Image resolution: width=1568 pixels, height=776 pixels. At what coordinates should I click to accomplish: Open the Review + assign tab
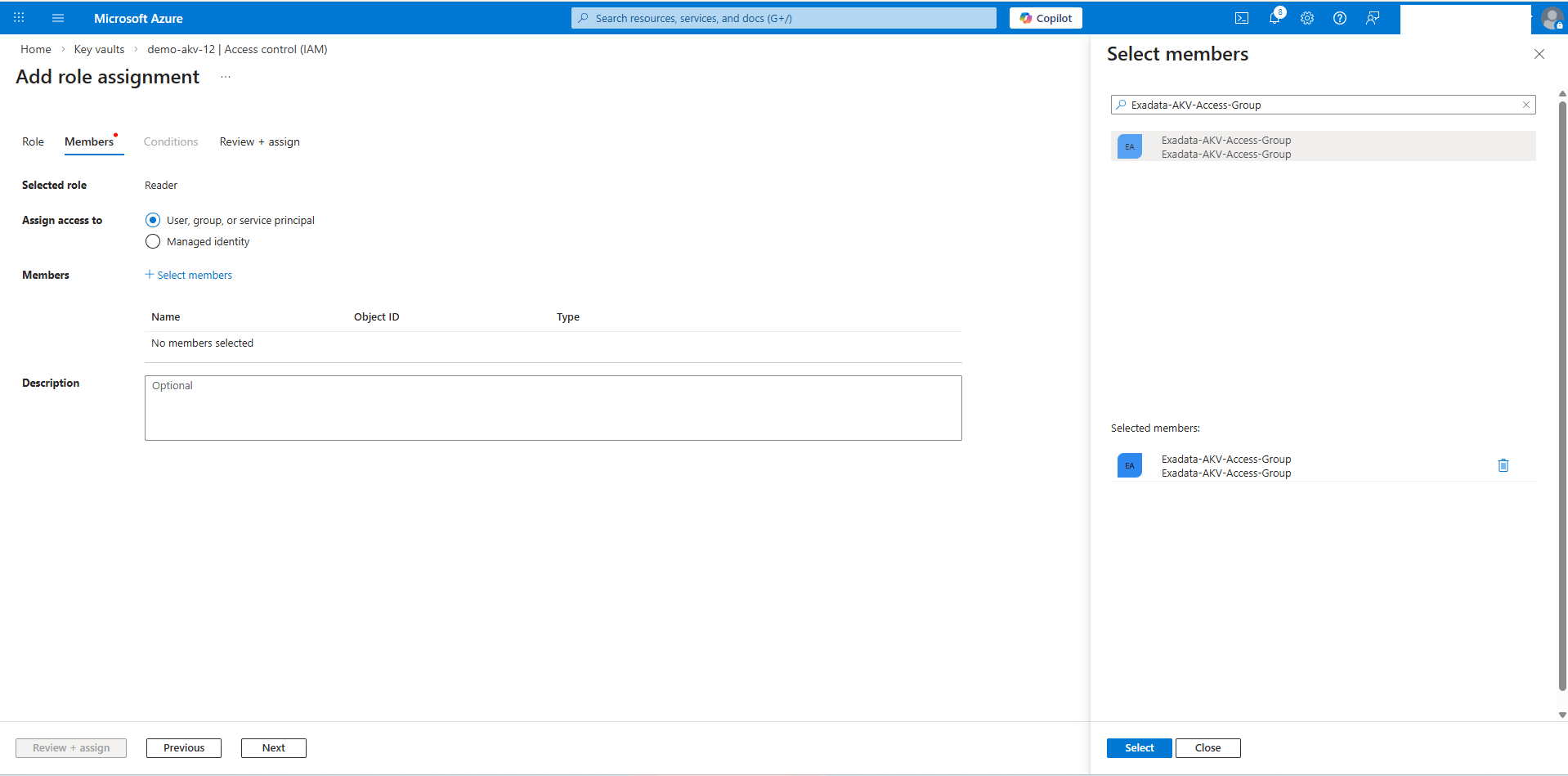click(x=259, y=141)
